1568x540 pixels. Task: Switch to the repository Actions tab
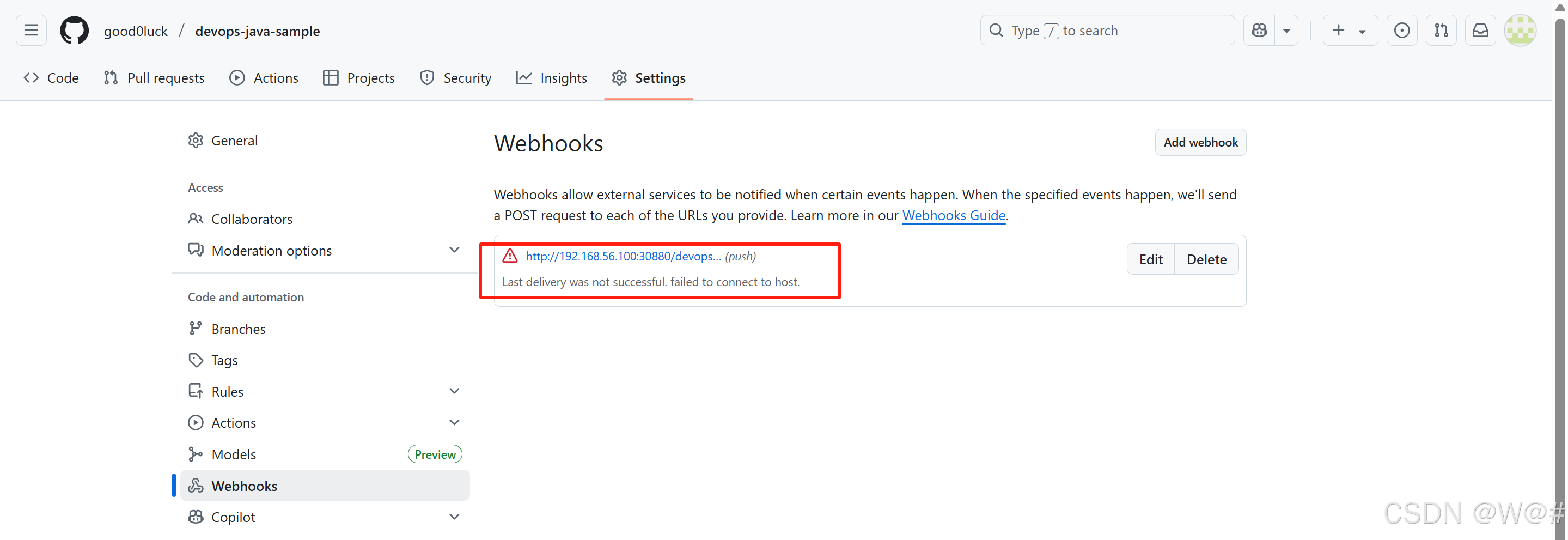264,78
